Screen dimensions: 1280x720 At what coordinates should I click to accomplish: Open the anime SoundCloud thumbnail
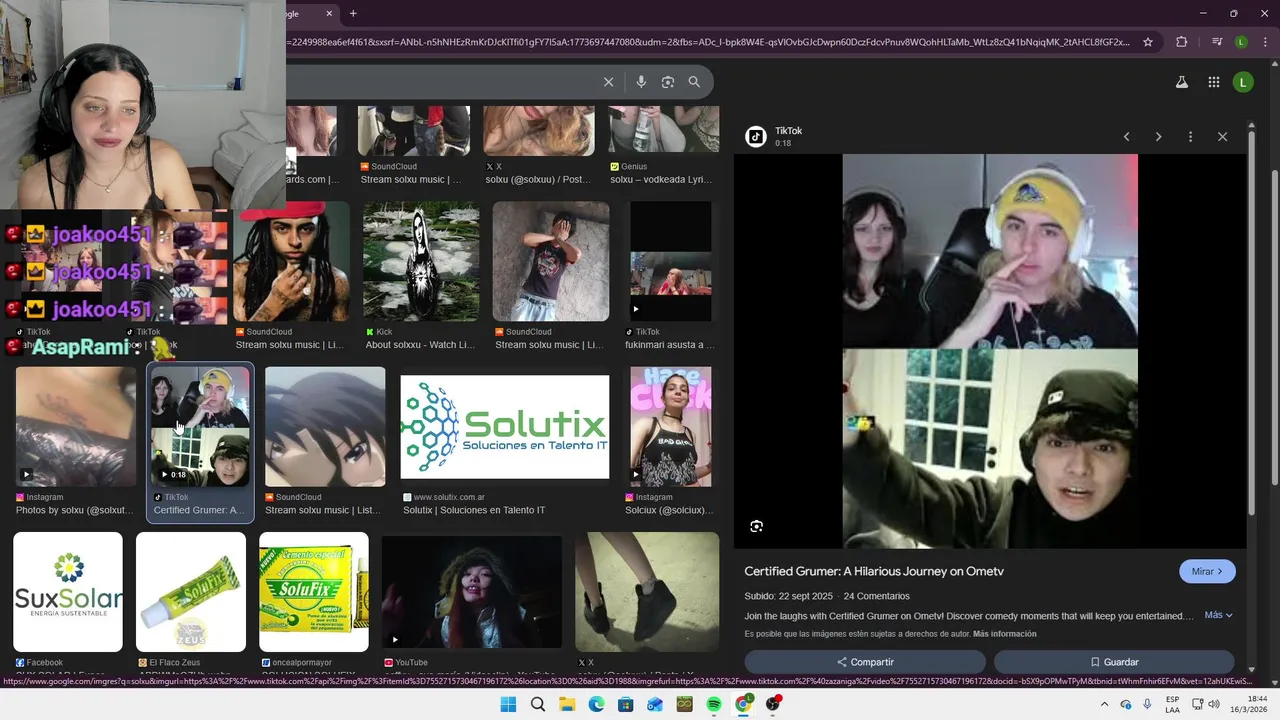click(x=325, y=427)
